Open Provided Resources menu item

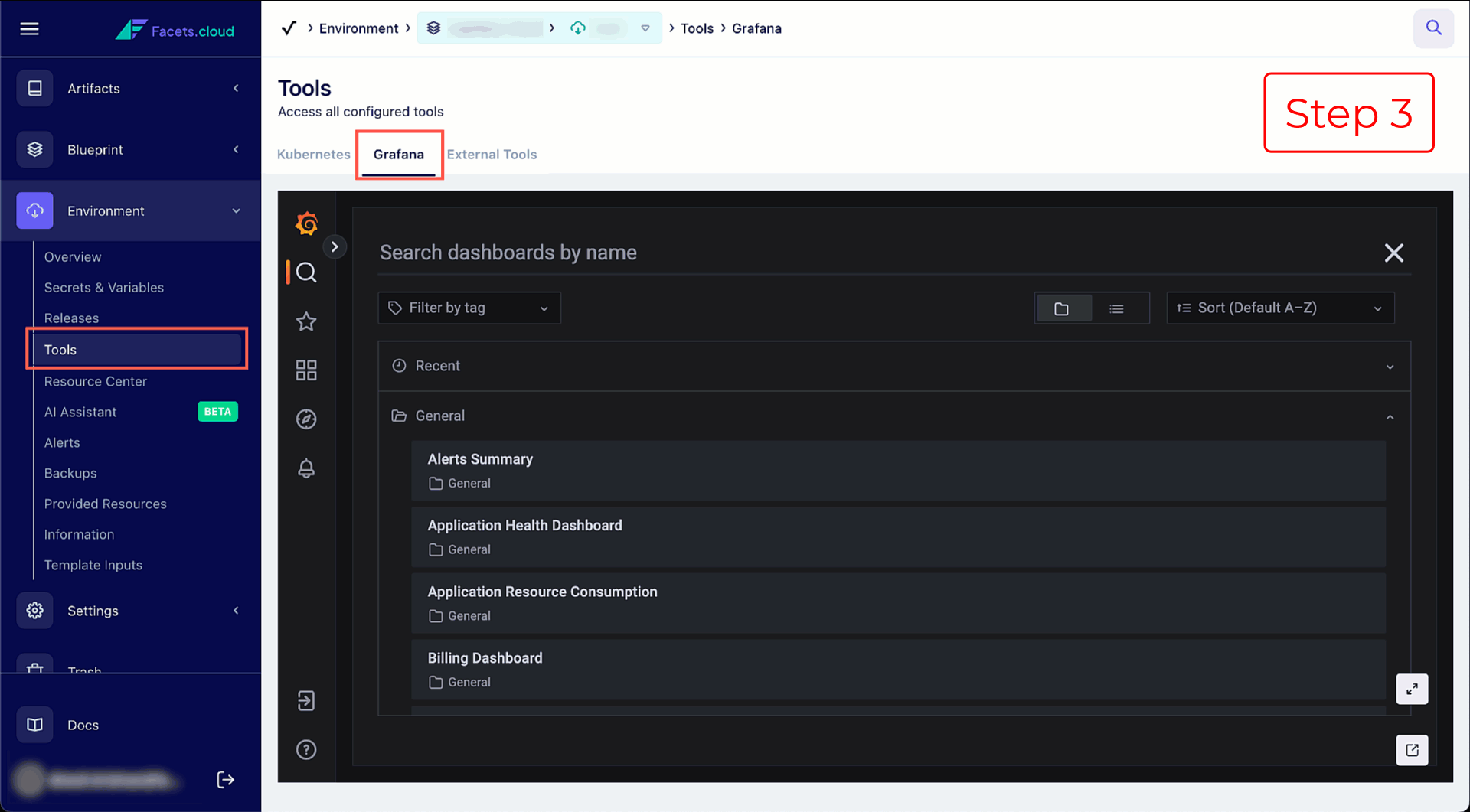(x=106, y=504)
